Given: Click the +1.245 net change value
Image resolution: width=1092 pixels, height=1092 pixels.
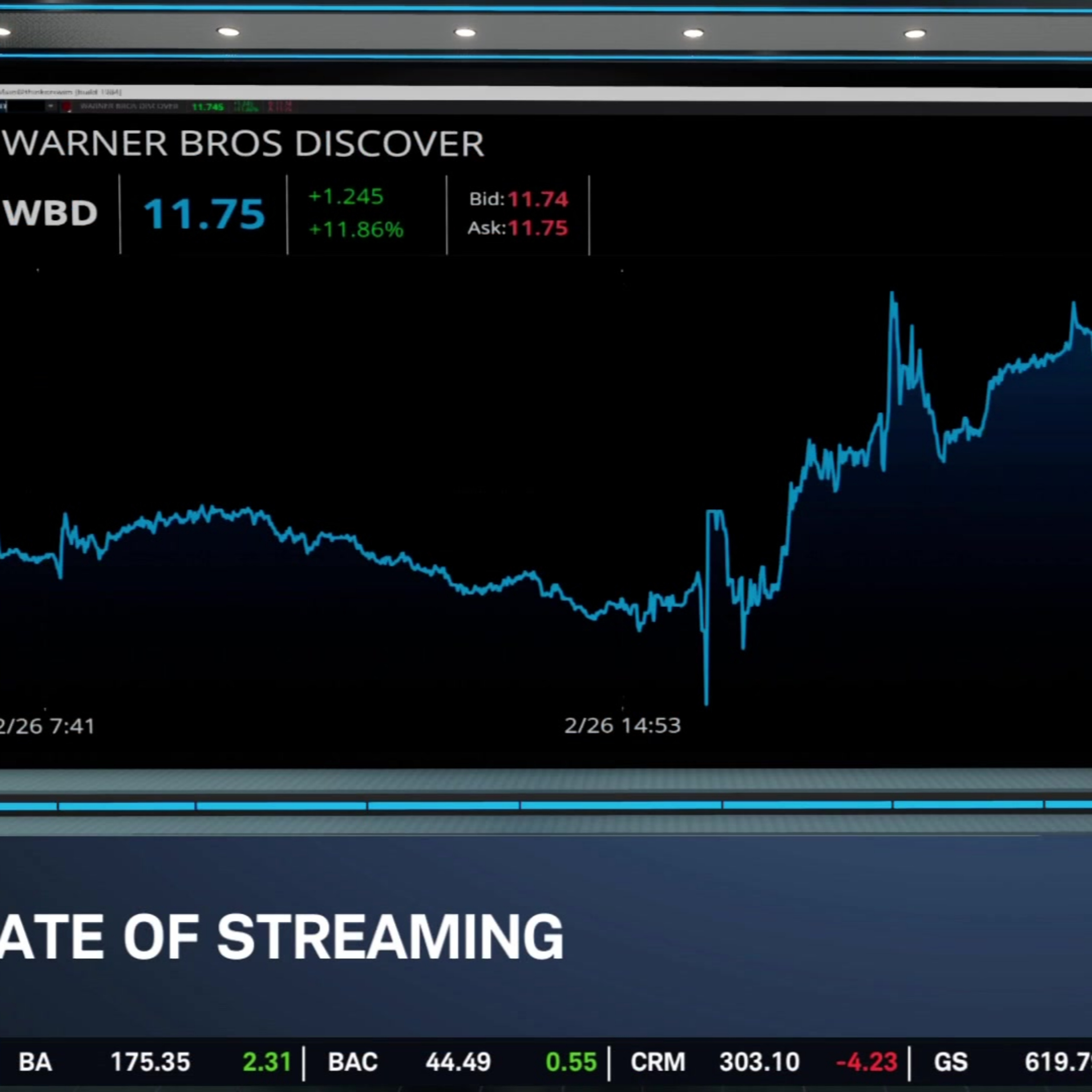Looking at the screenshot, I should 346,196.
